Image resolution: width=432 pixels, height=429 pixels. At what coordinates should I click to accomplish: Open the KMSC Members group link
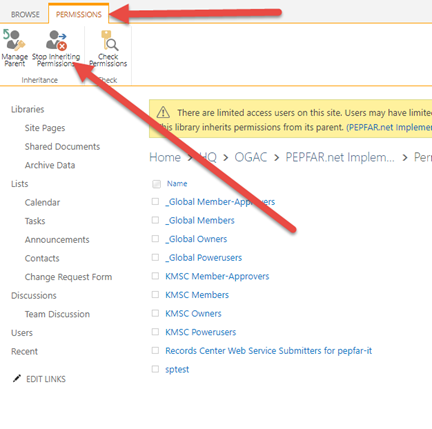click(197, 295)
